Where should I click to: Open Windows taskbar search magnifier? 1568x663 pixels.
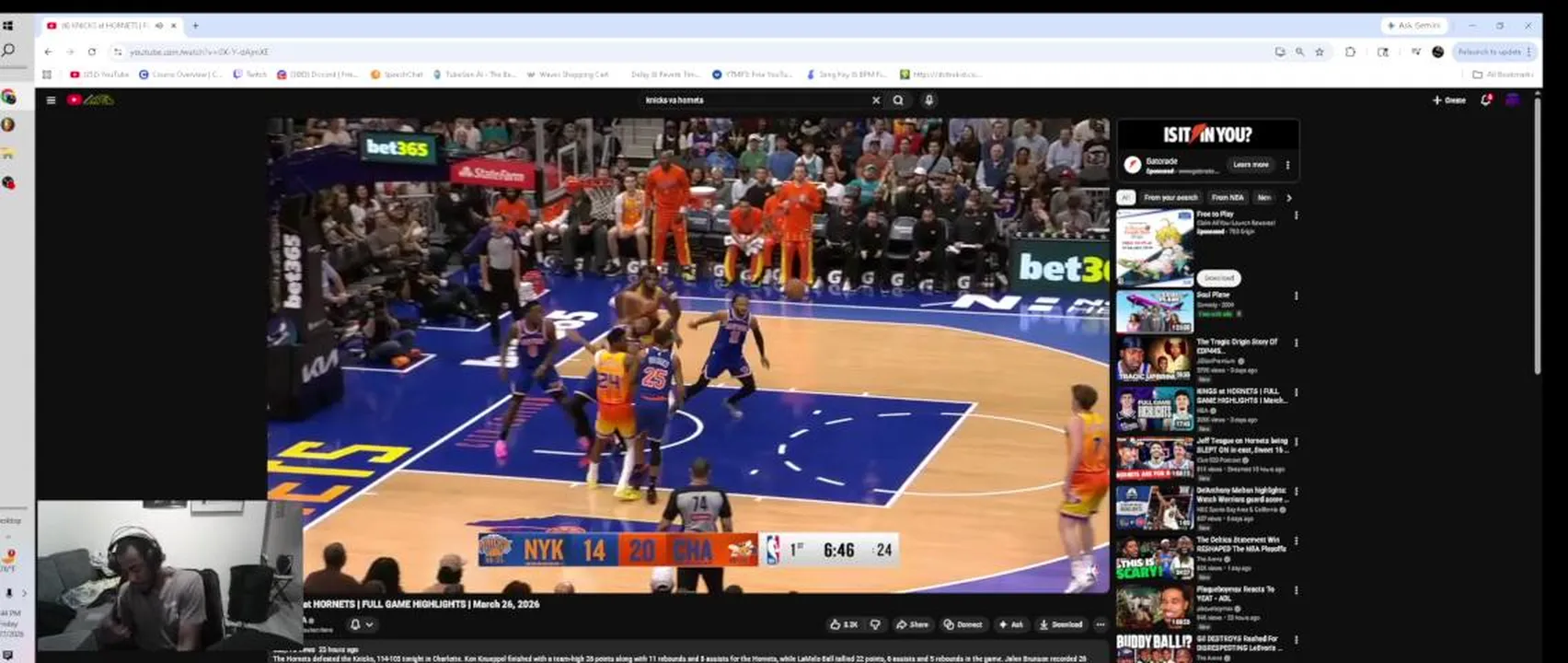[8, 50]
